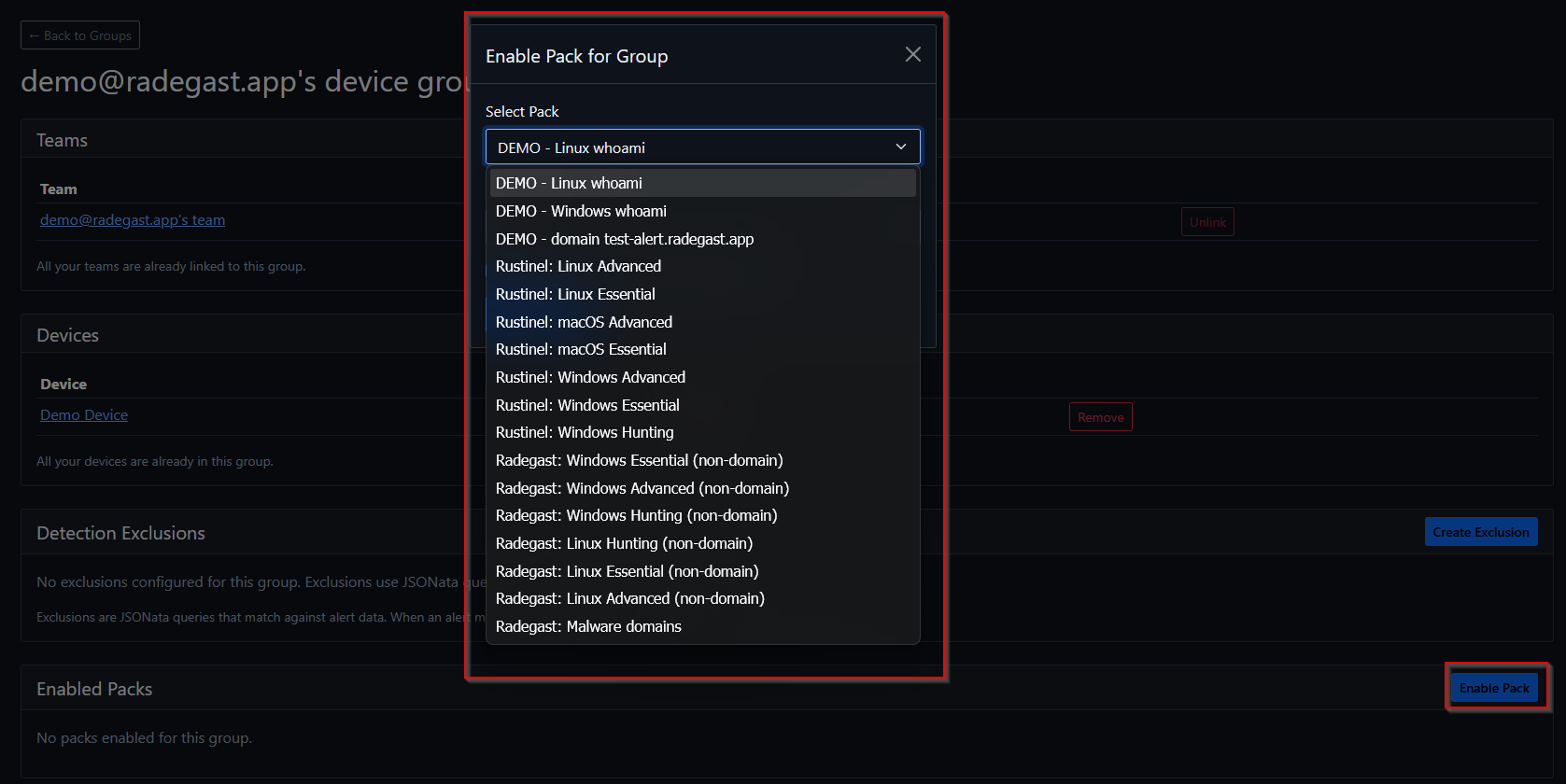Close the Enable Pack for Group dialog
Viewport: 1566px width, 784px height.
[x=913, y=55]
